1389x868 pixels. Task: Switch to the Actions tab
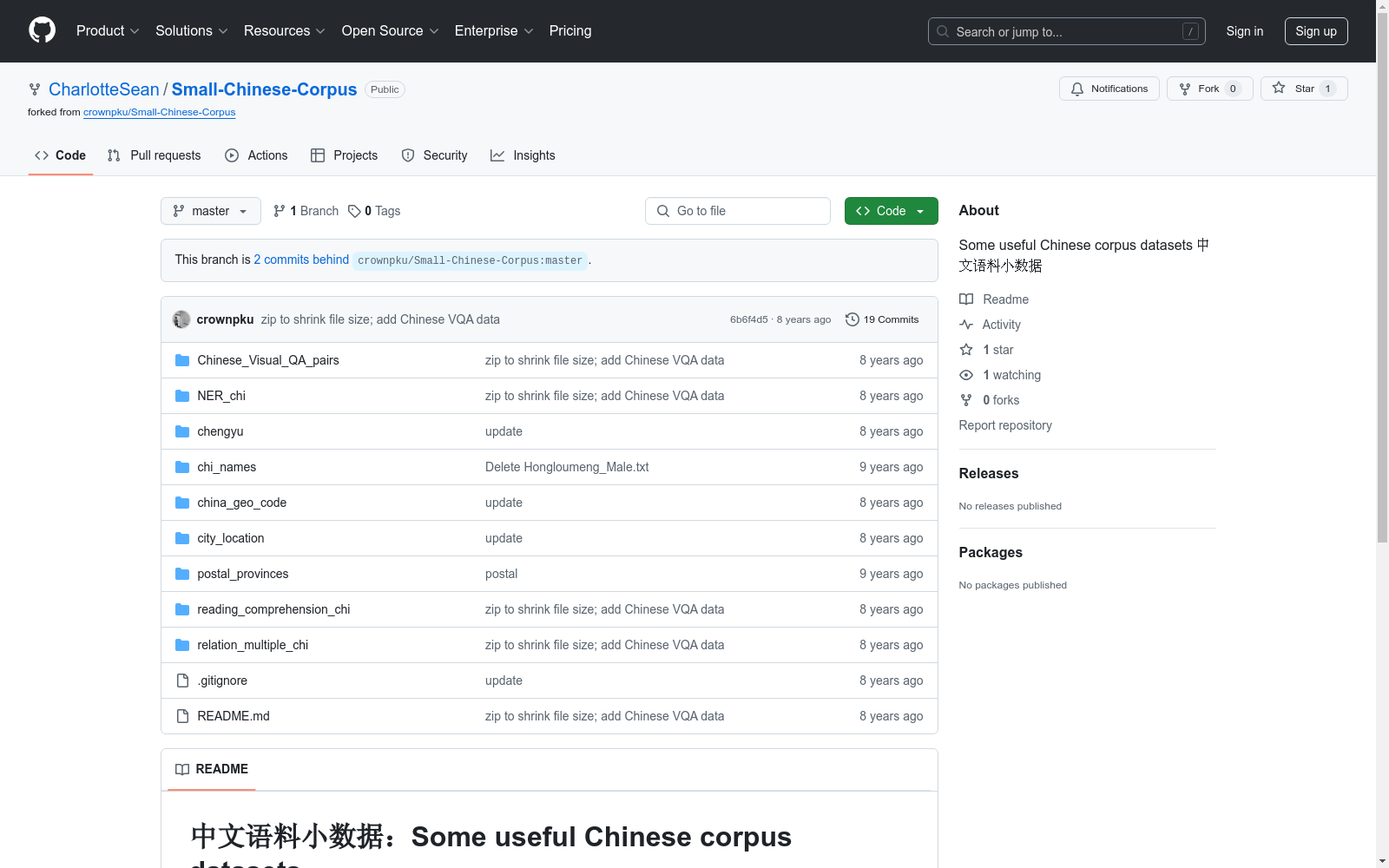256,155
